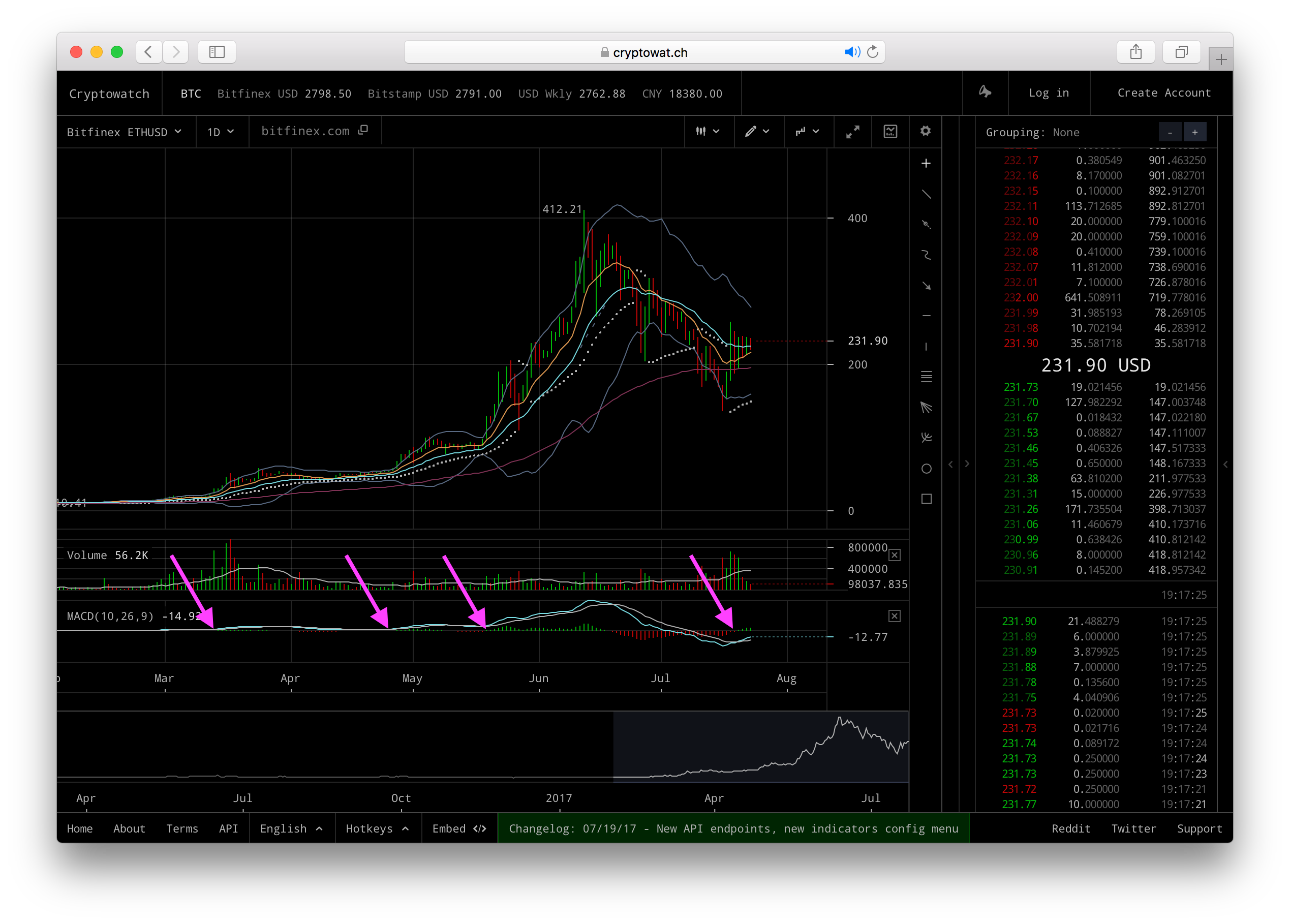Click bid price 231.73 in order book
This screenshot has height=924, width=1290.
(1021, 387)
